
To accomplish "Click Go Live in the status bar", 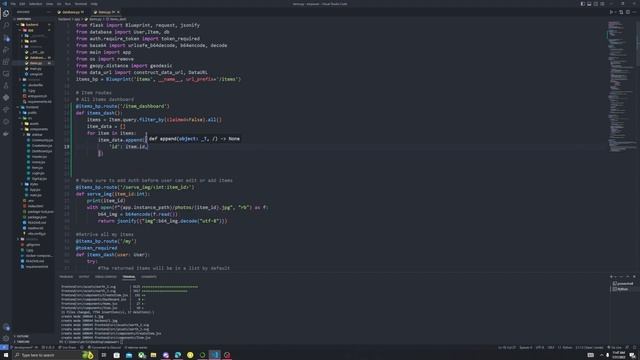I will coord(615,347).
